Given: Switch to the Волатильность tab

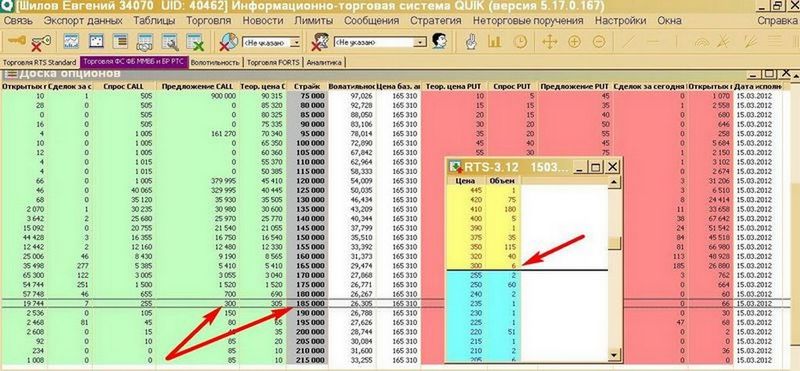Looking at the screenshot, I should [x=215, y=63].
